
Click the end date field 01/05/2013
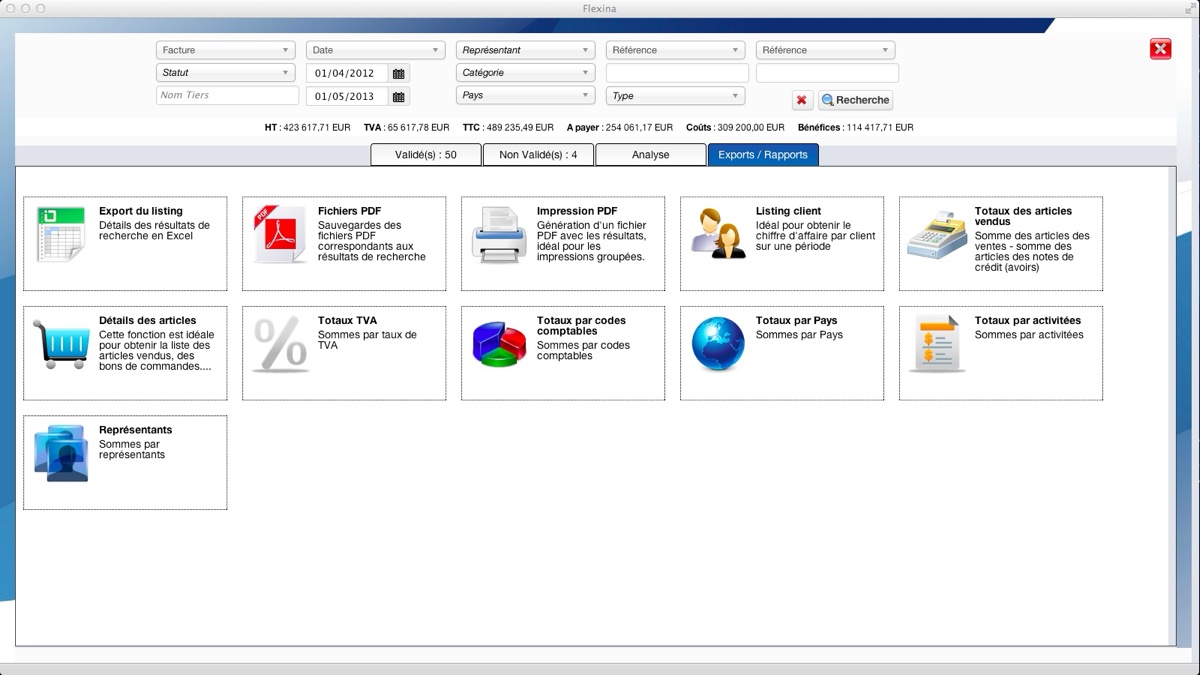347,97
